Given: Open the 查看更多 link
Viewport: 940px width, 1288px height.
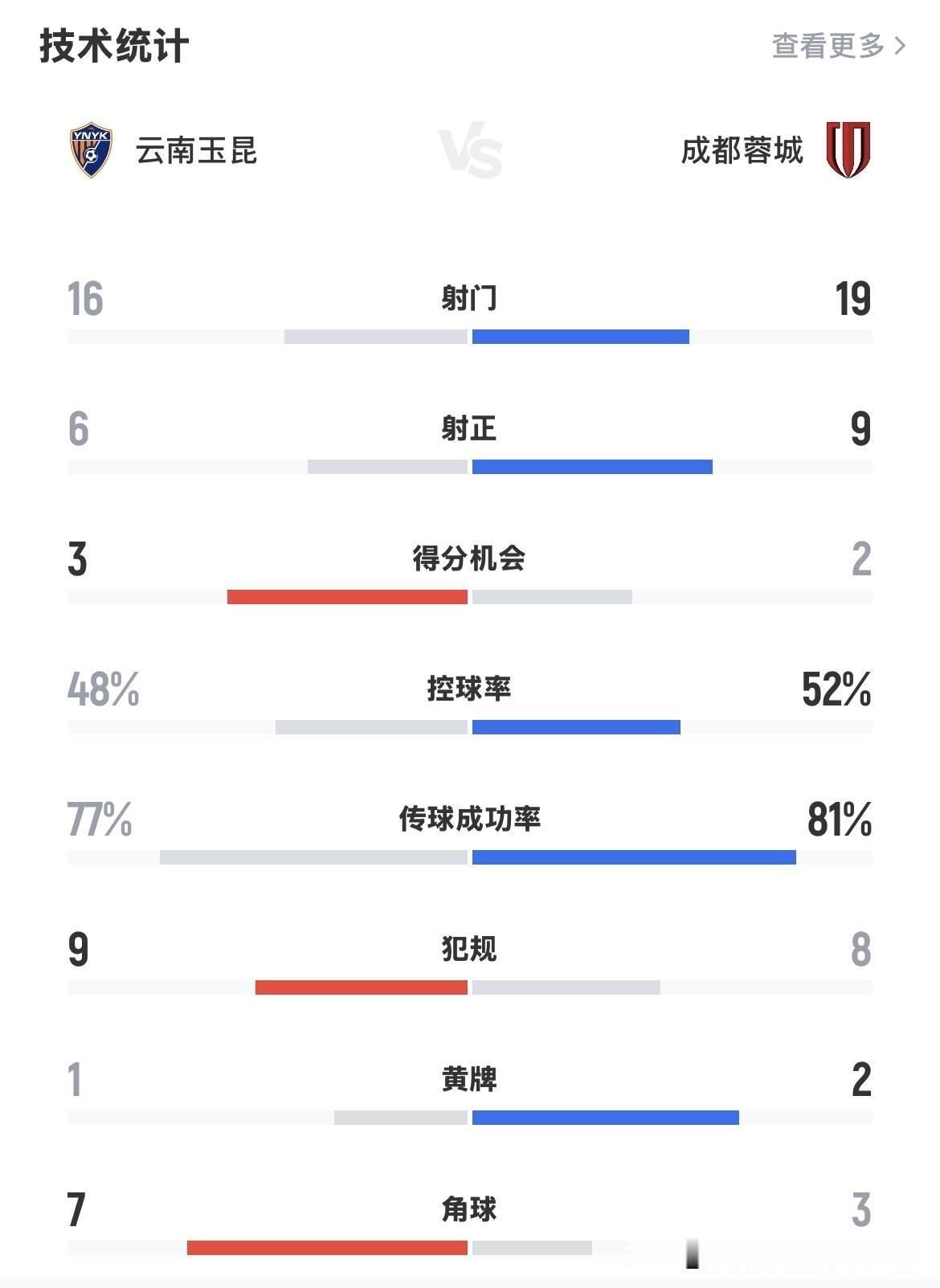Looking at the screenshot, I should coord(839,46).
